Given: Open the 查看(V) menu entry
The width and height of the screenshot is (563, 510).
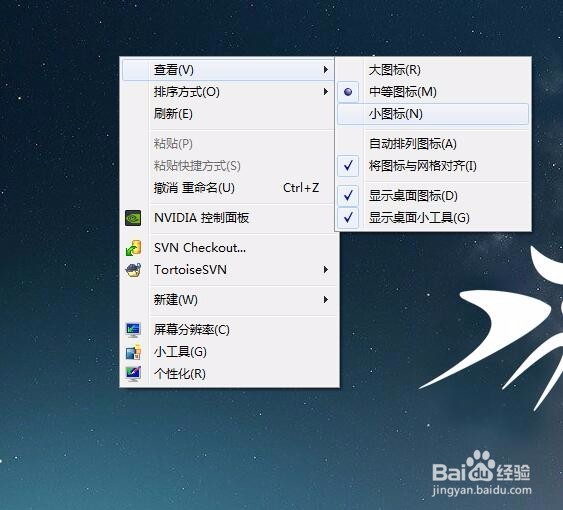Looking at the screenshot, I should pyautogui.click(x=228, y=70).
